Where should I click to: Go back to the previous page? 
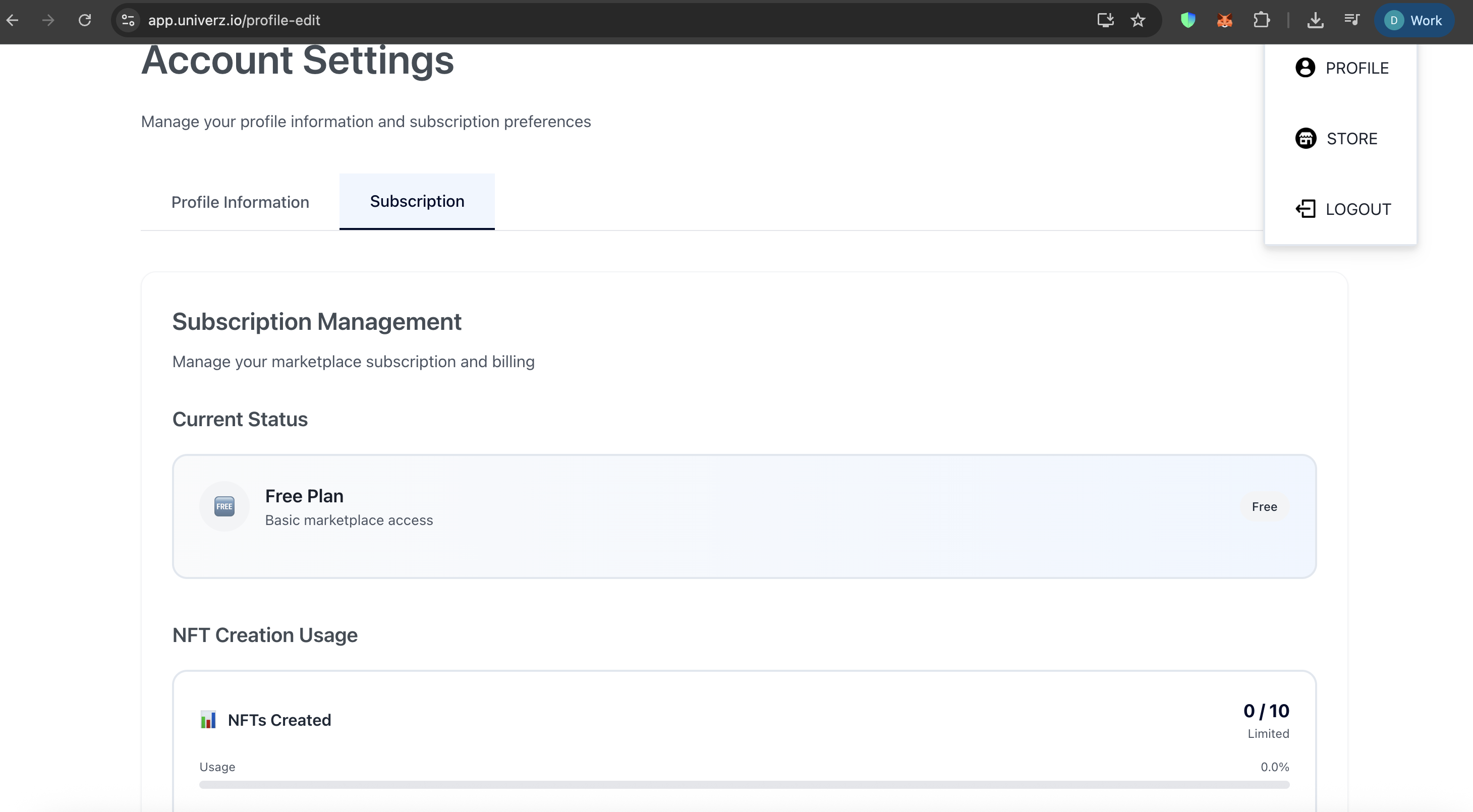point(13,21)
